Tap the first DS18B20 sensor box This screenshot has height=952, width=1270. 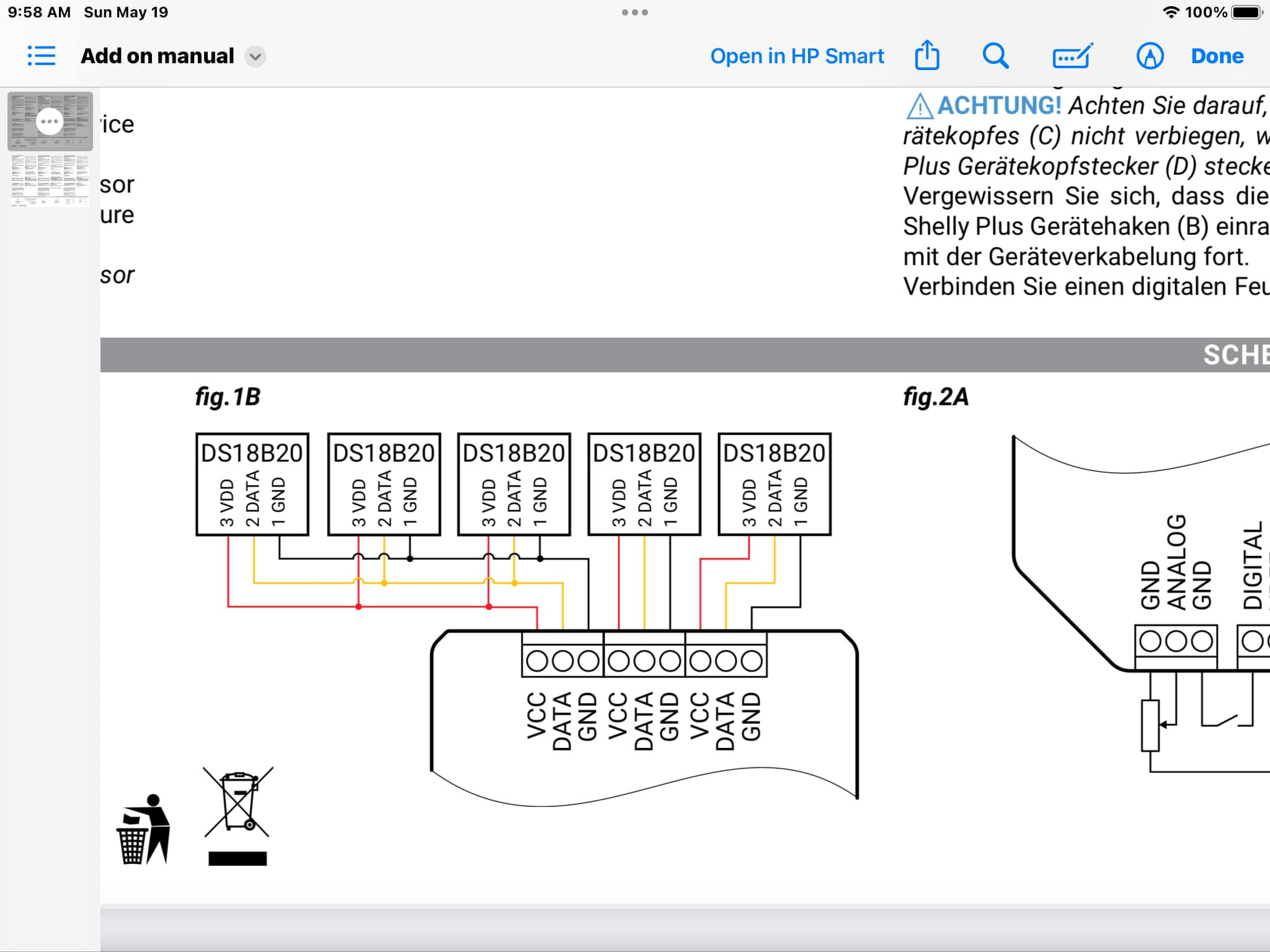(252, 484)
